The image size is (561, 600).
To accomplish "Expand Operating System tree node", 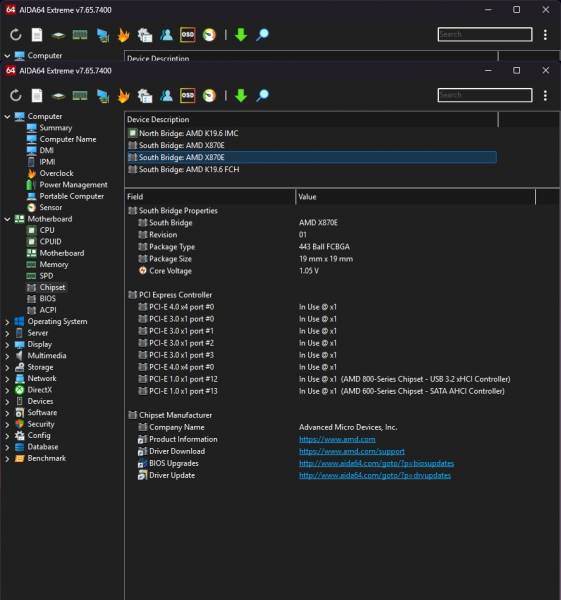I will (x=7, y=322).
